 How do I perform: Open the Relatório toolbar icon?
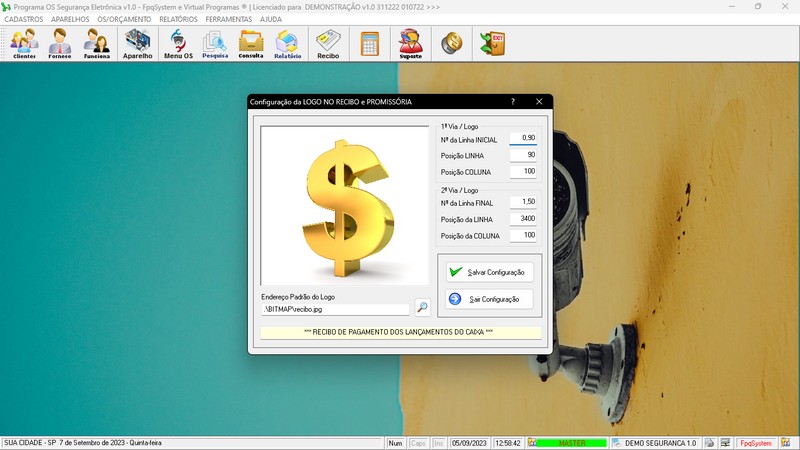click(x=287, y=44)
